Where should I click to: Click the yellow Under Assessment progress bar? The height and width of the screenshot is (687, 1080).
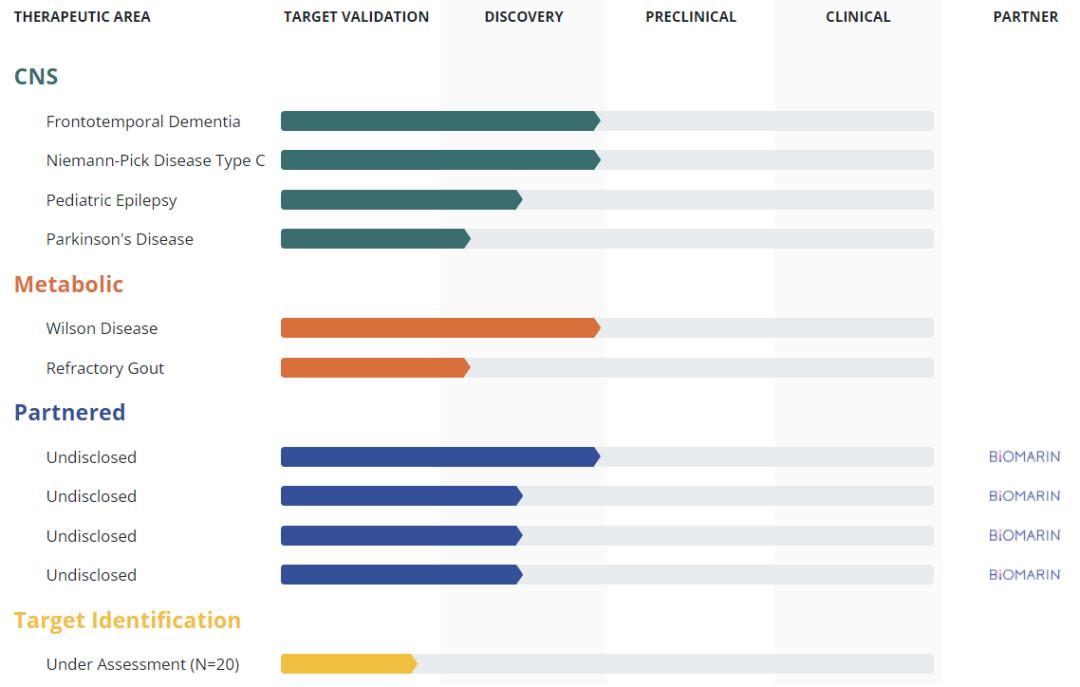click(347, 664)
